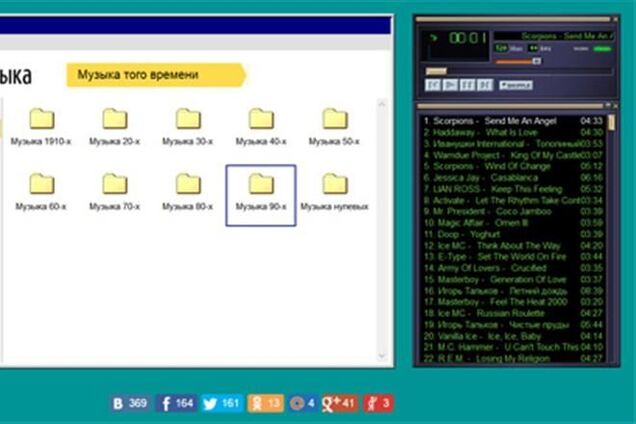Share on Facebook button showing 164
The width and height of the screenshot is (636, 424).
pos(176,403)
